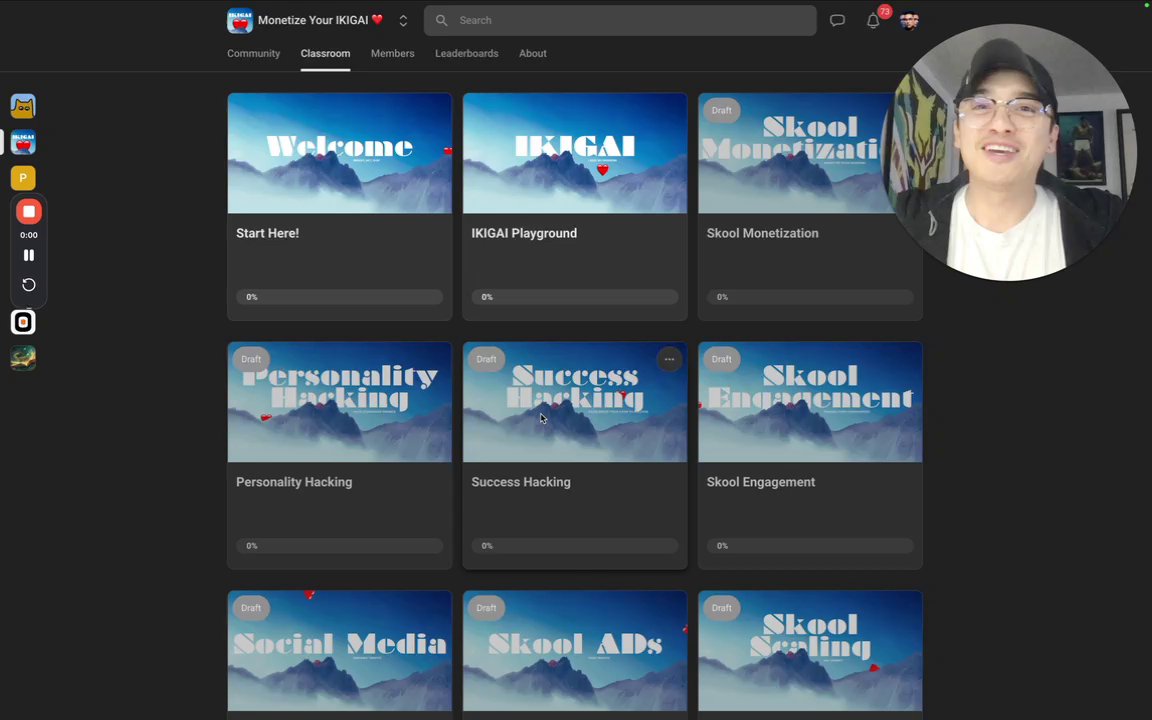Click Draft badge on Skool Monetization card
1152x720 pixels.
coord(721,110)
